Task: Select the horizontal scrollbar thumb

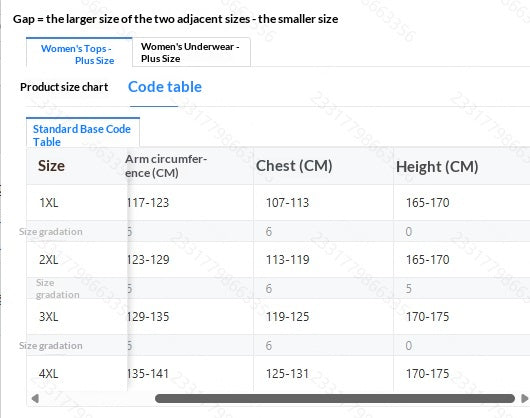Action: (x=335, y=398)
